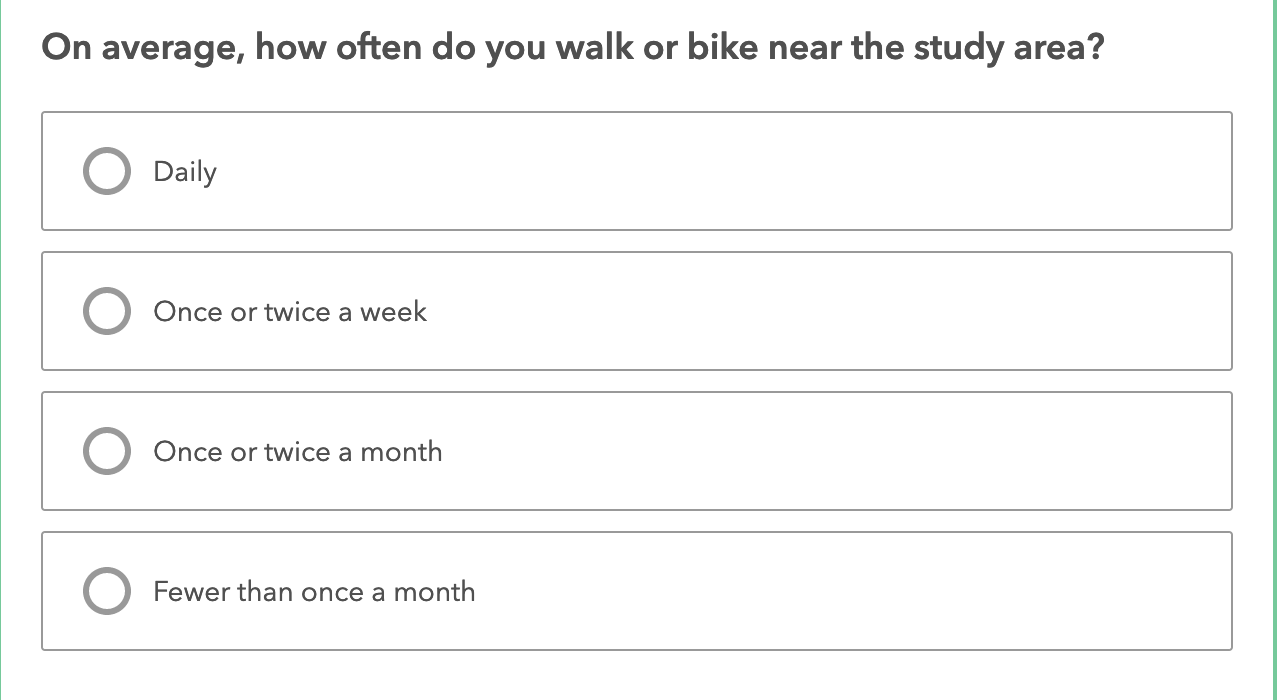Select the Fewer than once a month radio button
This screenshot has width=1278, height=700.
[x=106, y=591]
